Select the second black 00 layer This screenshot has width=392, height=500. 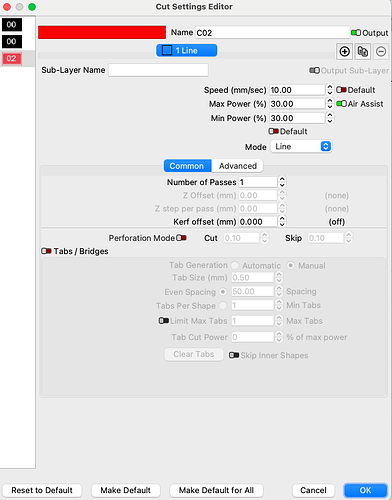(x=12, y=42)
